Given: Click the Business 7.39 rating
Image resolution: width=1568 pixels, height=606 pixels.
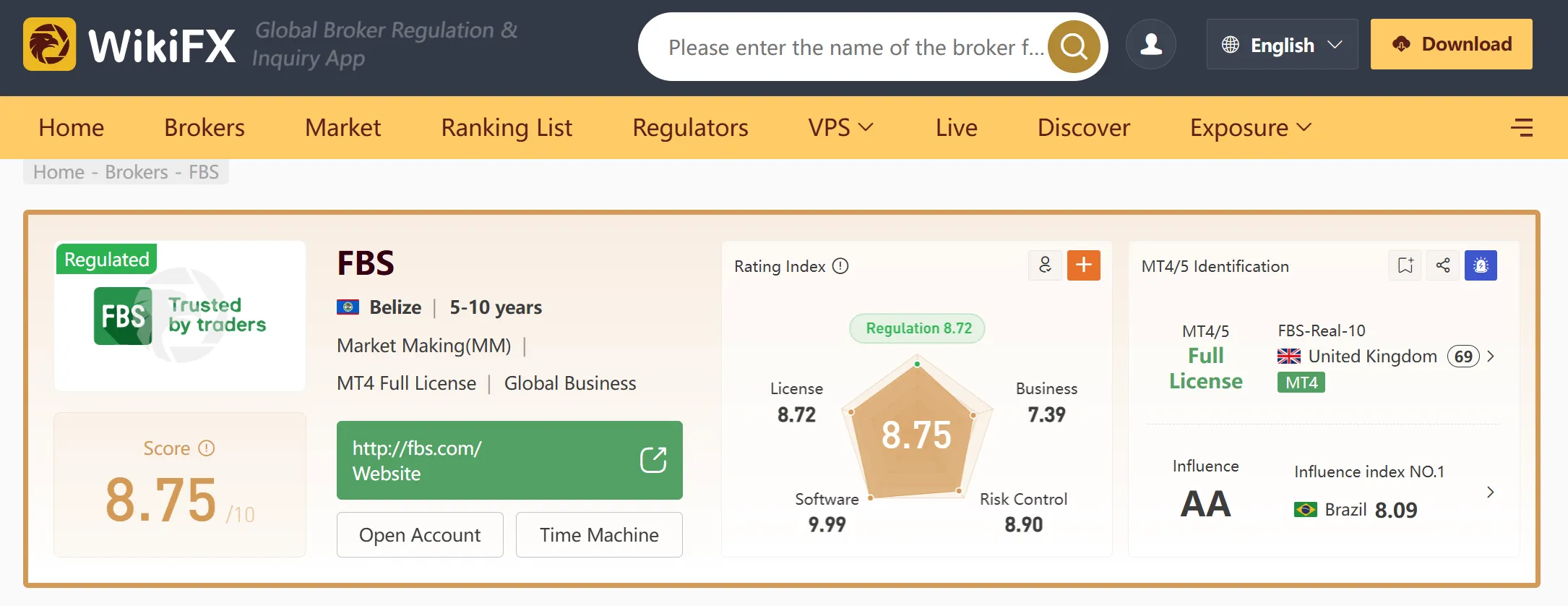Looking at the screenshot, I should [1046, 402].
